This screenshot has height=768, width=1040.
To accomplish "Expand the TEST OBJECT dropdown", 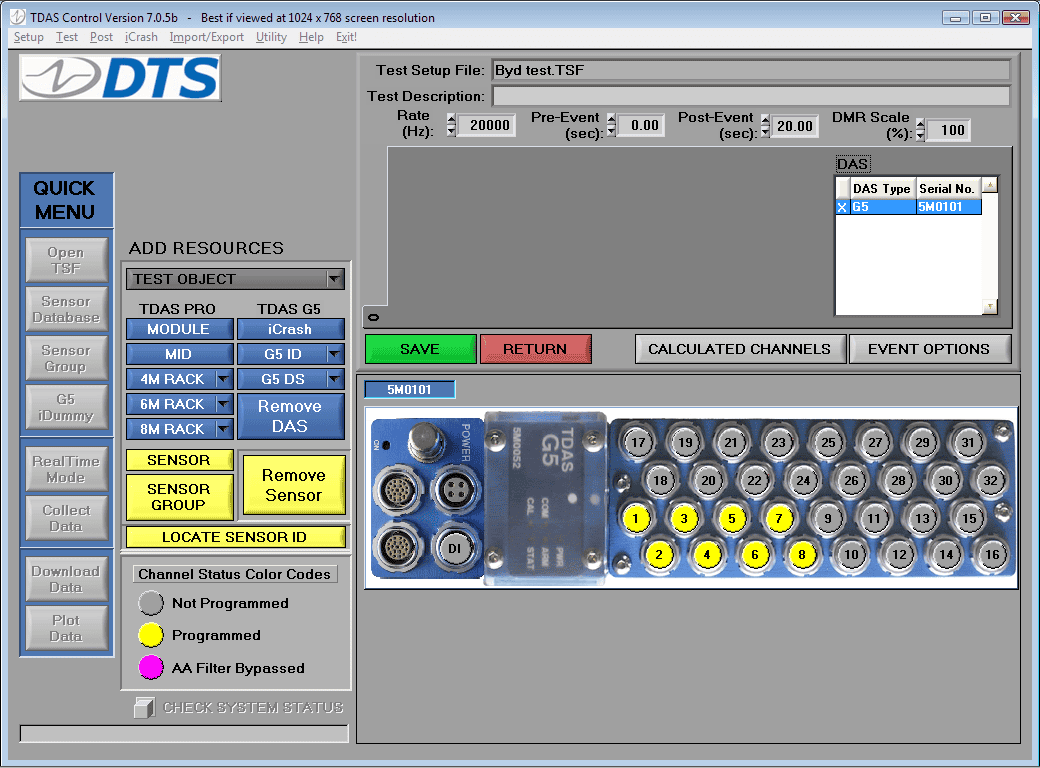I will [335, 279].
